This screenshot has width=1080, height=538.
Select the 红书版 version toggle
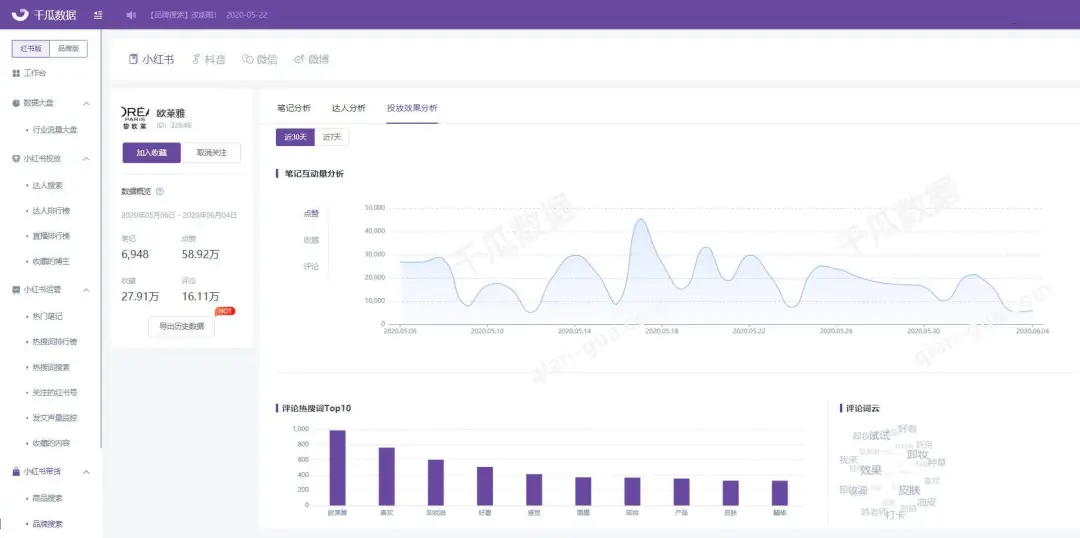coord(31,49)
